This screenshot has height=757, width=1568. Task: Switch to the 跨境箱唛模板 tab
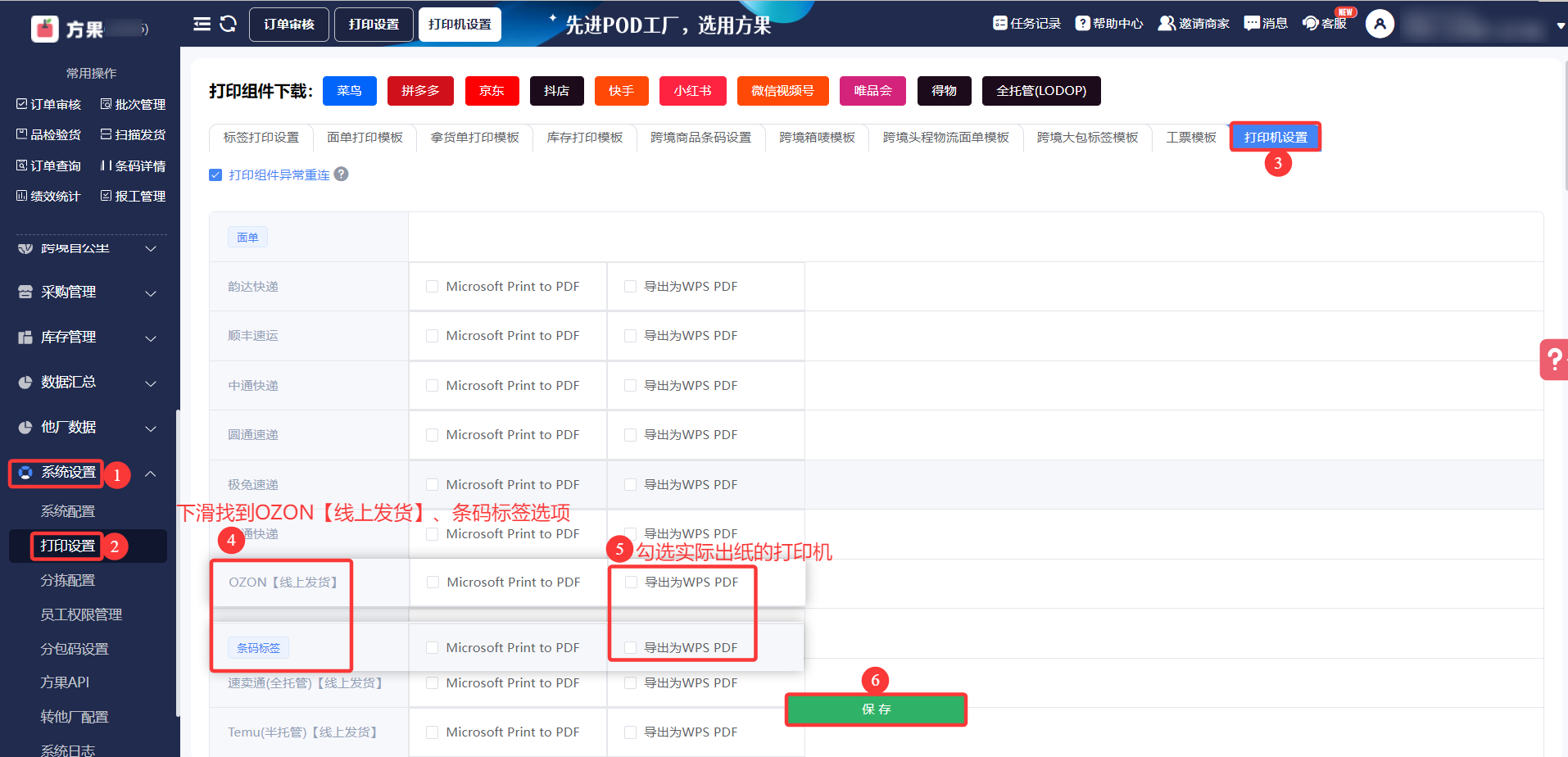click(817, 138)
